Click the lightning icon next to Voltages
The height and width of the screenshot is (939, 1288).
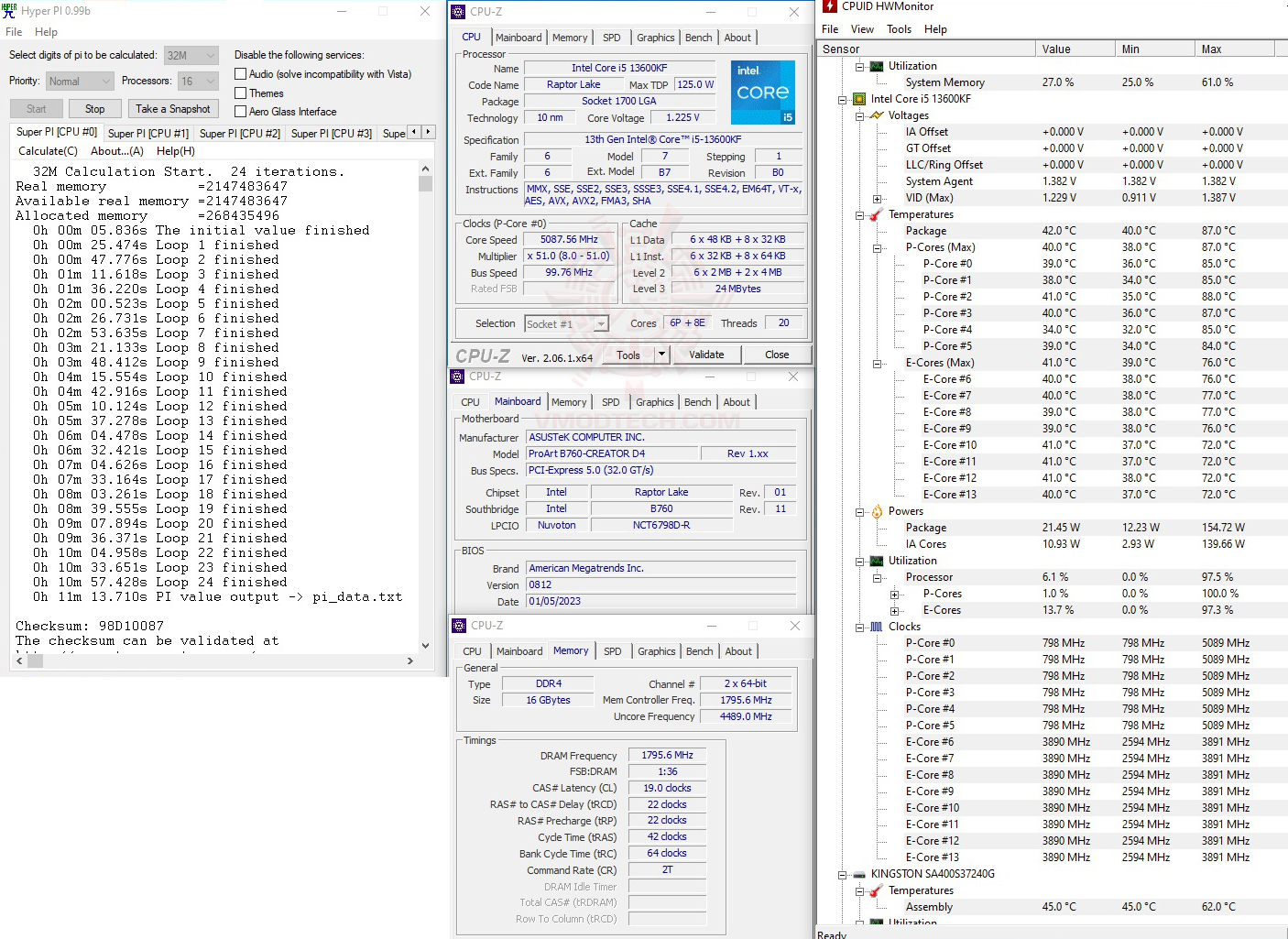point(877,115)
